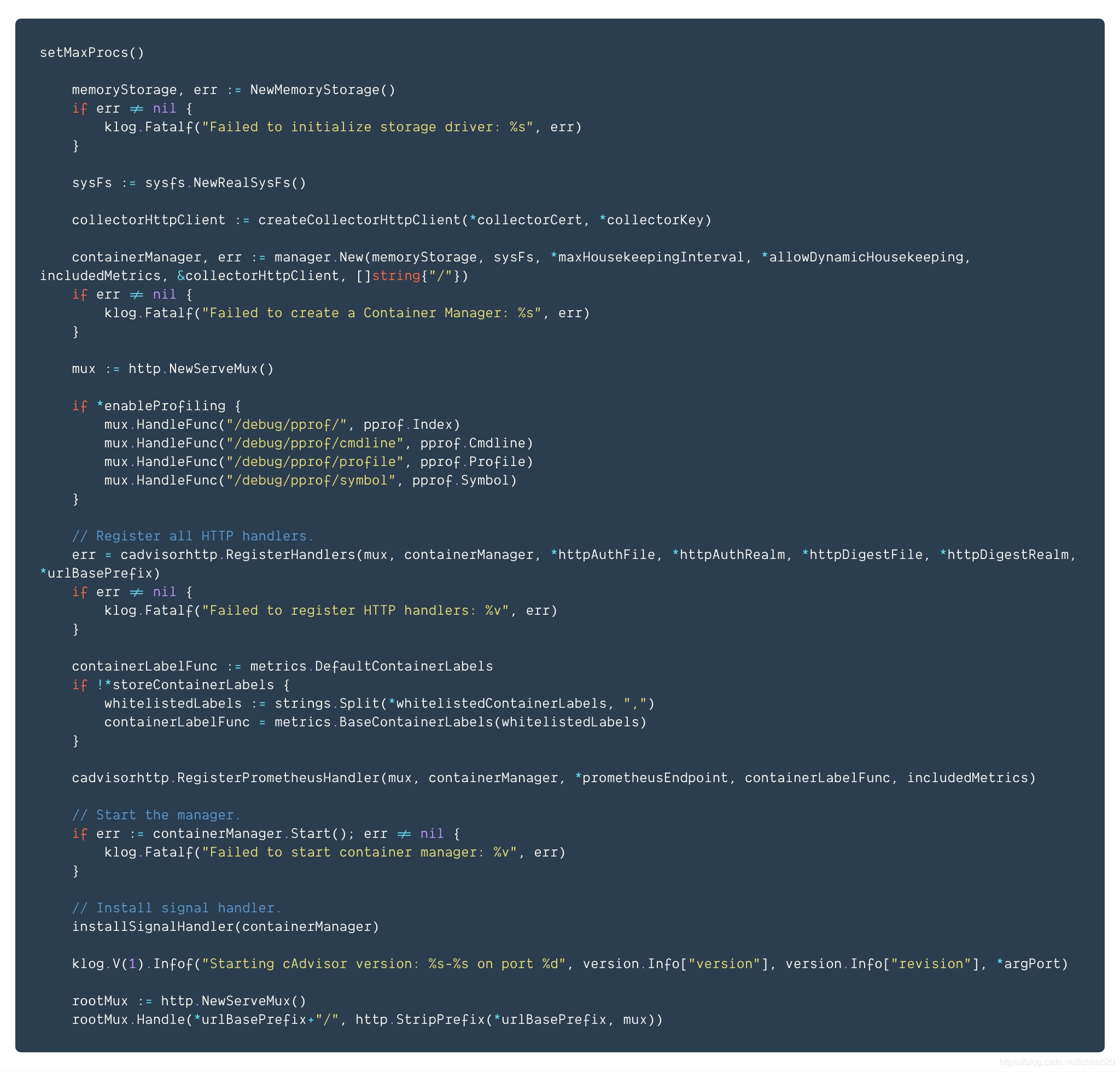Click the blog.csdn.net watermark link

pos(1058,1062)
